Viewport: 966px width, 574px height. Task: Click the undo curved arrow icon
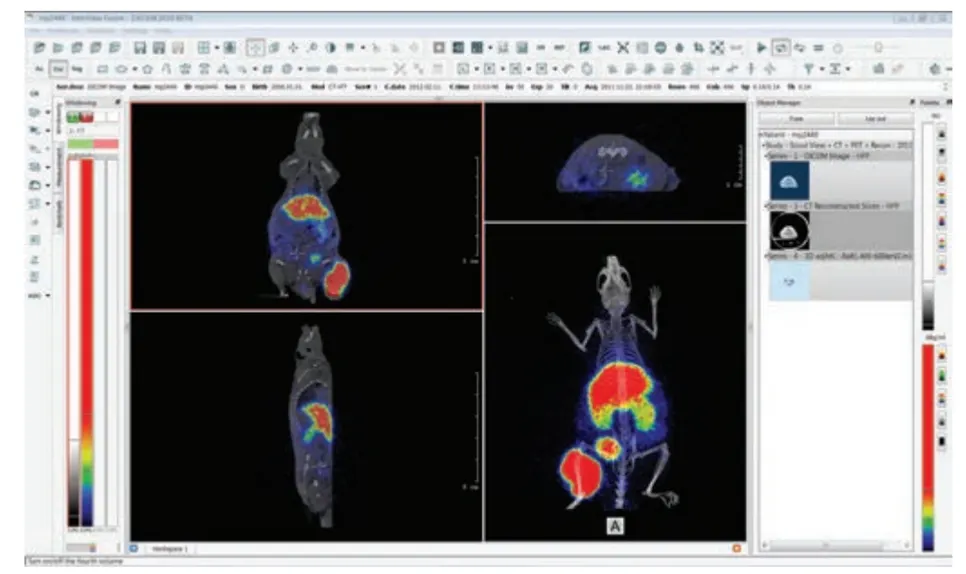pos(569,69)
